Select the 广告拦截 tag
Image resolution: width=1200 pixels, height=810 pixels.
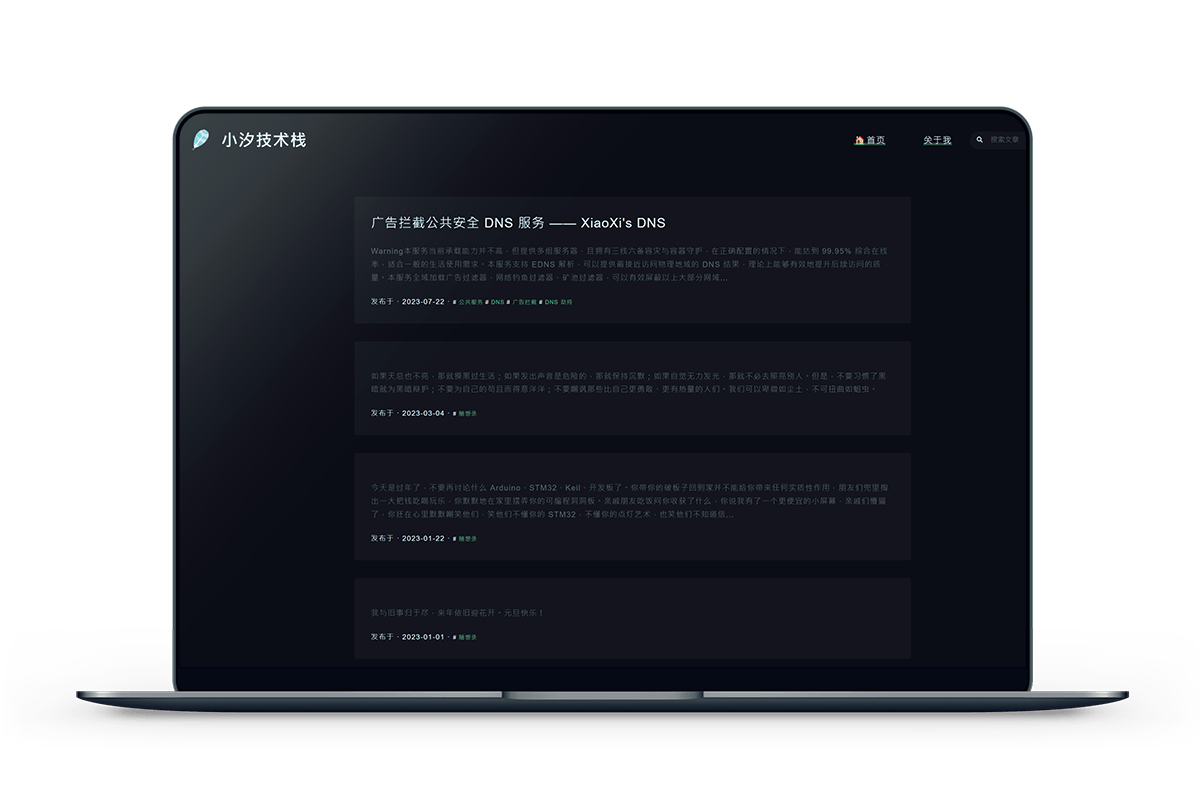pyautogui.click(x=524, y=302)
